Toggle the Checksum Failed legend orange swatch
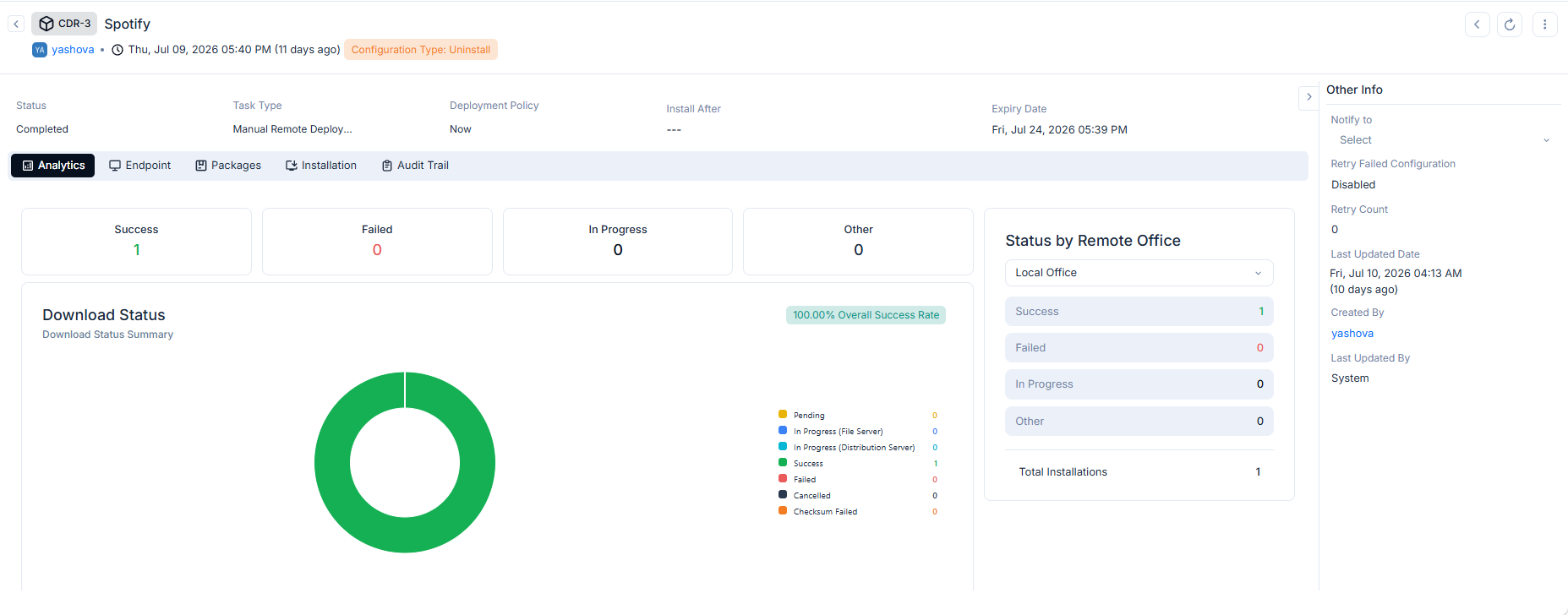This screenshot has height=615, width=1568. pos(783,511)
